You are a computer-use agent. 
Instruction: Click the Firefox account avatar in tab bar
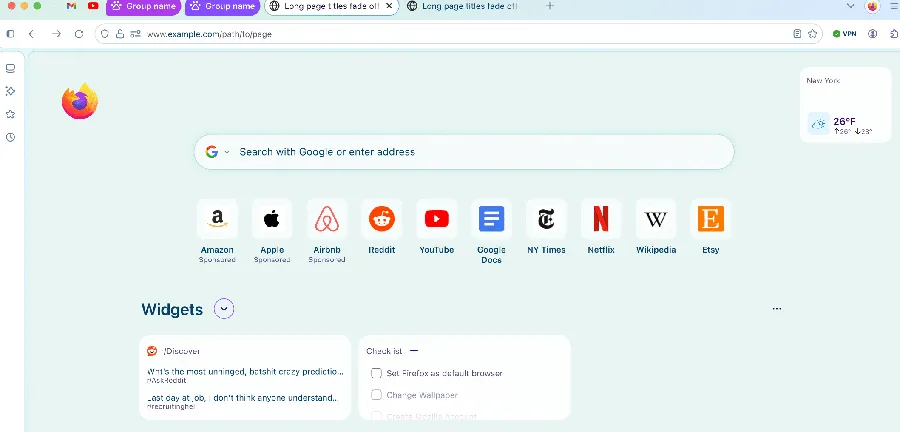point(872,6)
